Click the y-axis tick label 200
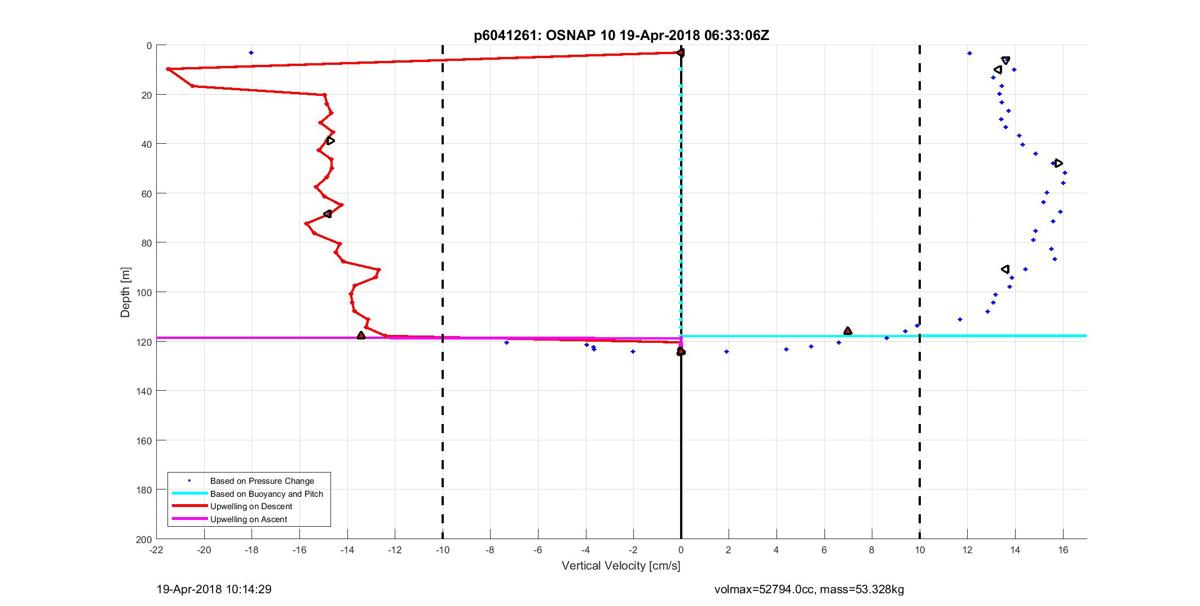Viewport: 1200px width, 606px height. pos(144,539)
